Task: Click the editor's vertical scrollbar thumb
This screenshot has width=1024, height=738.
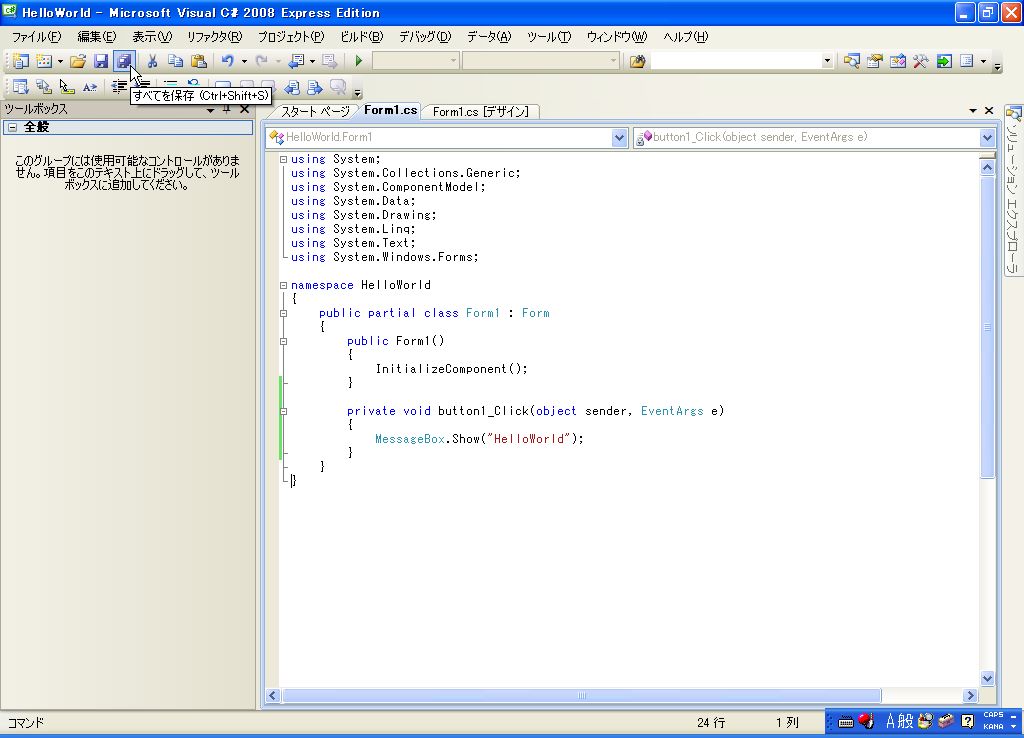Action: (x=987, y=325)
